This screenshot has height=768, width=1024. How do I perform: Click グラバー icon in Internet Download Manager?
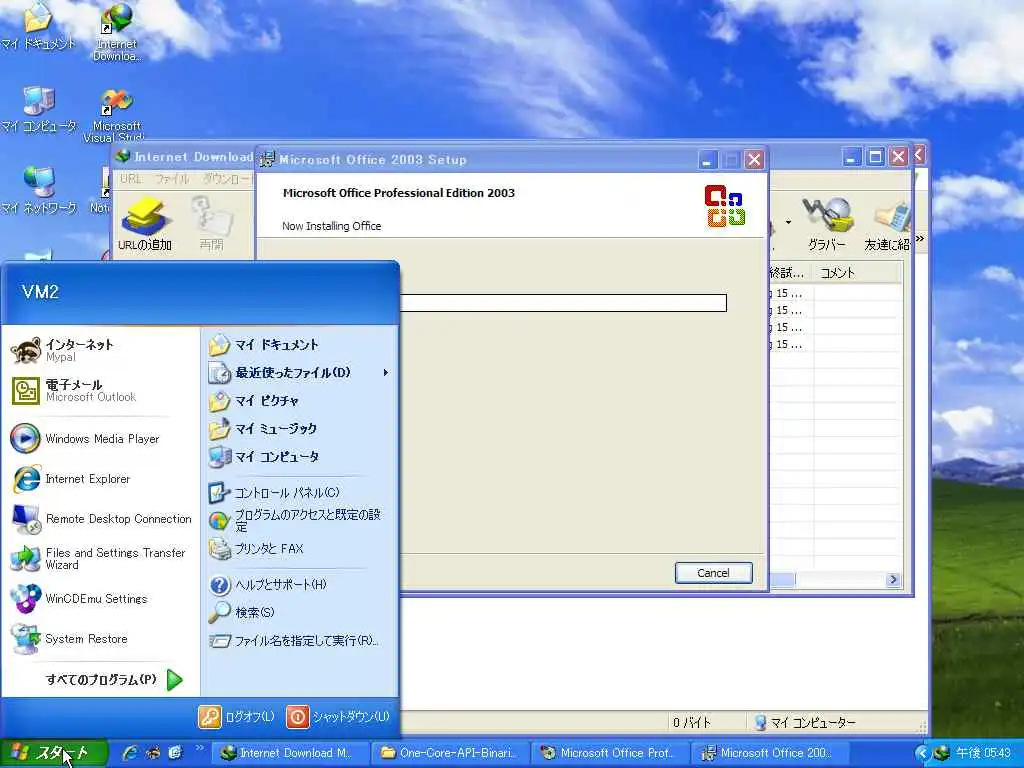(827, 224)
